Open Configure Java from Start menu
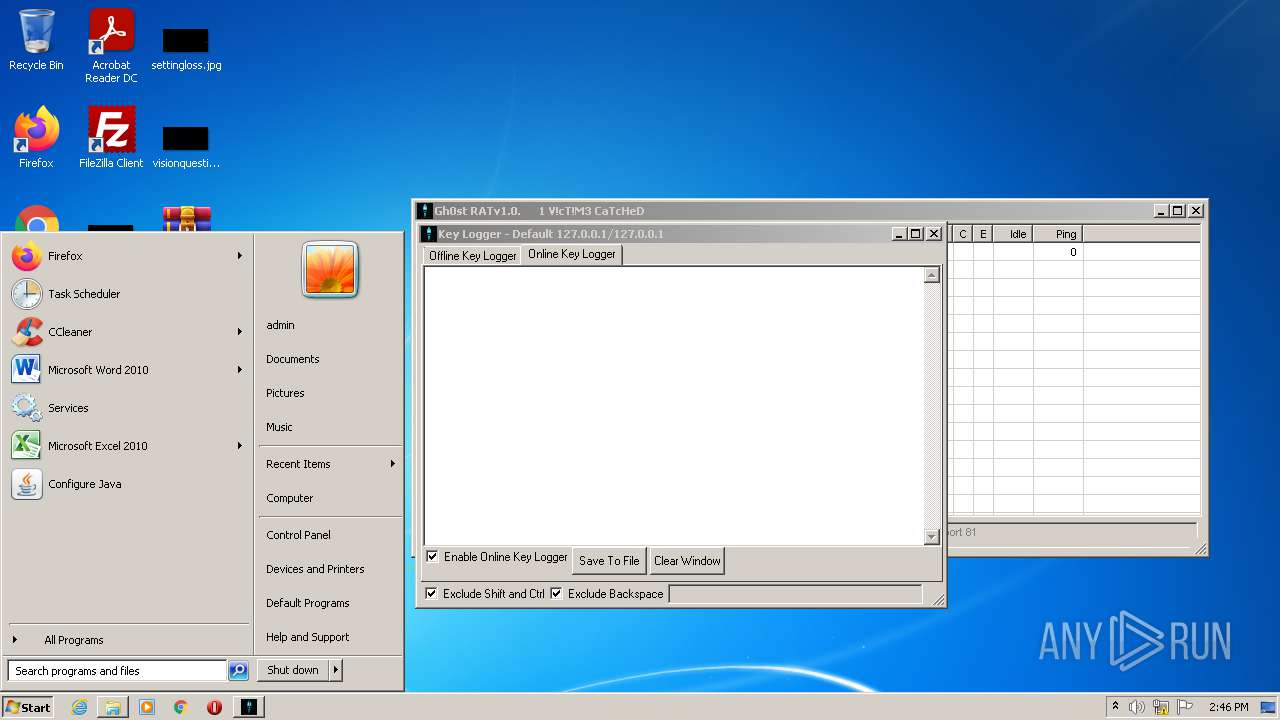1280x720 pixels. pos(127,484)
